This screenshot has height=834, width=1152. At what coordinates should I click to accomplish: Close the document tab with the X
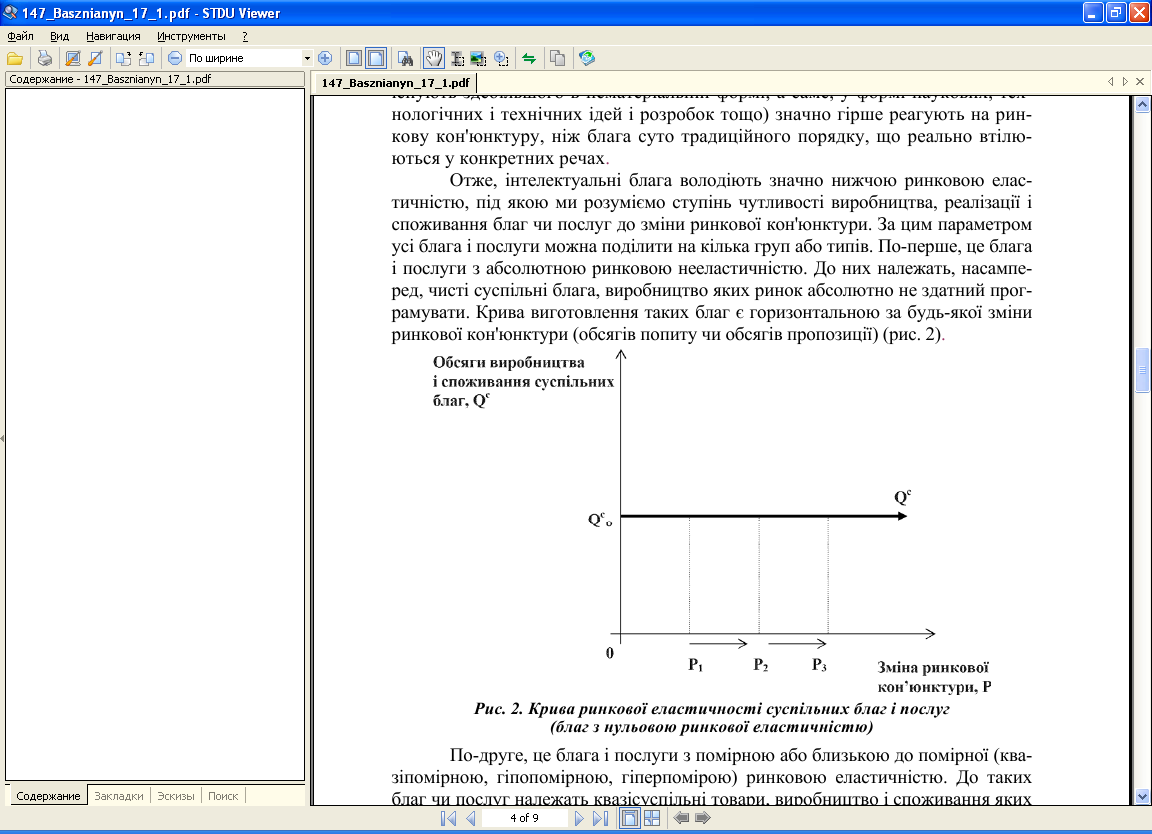click(x=1140, y=82)
